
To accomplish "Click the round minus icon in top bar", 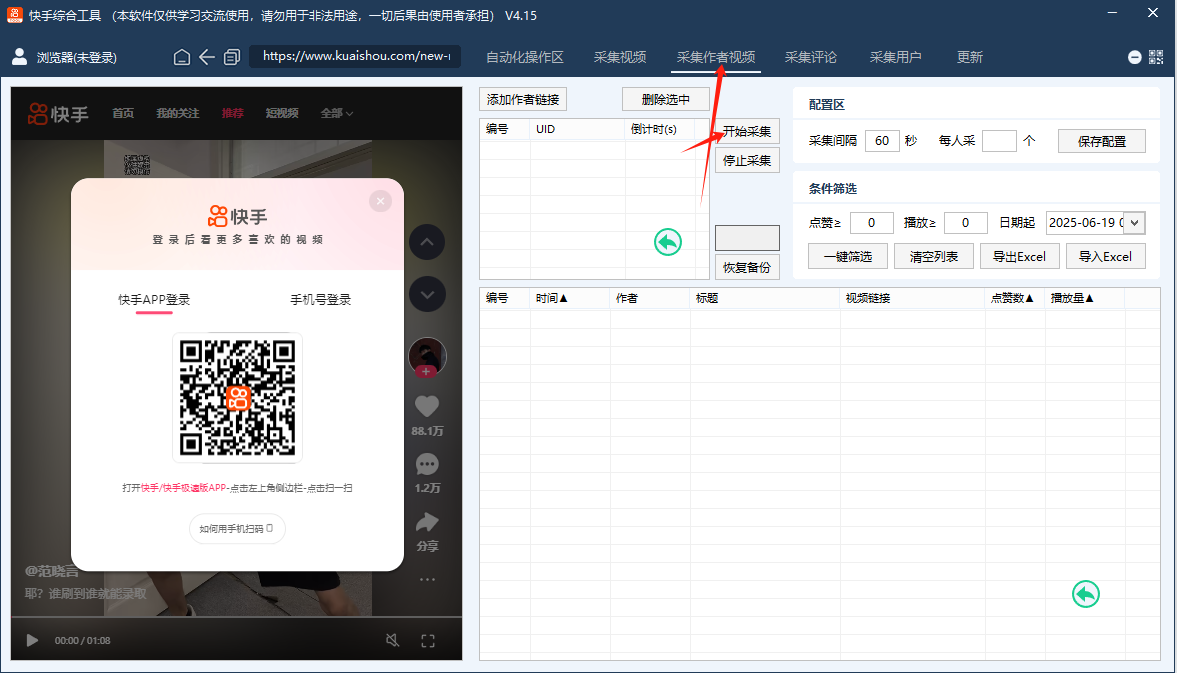I will tap(1135, 57).
